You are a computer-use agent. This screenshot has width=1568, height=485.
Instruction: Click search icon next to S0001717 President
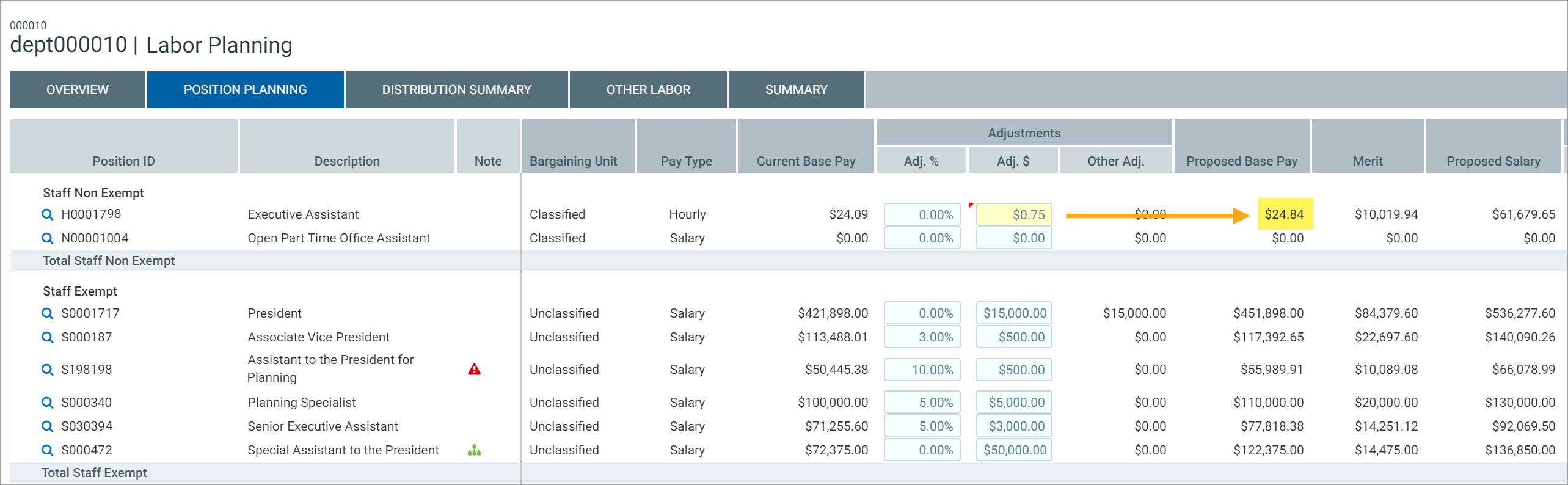[47, 313]
